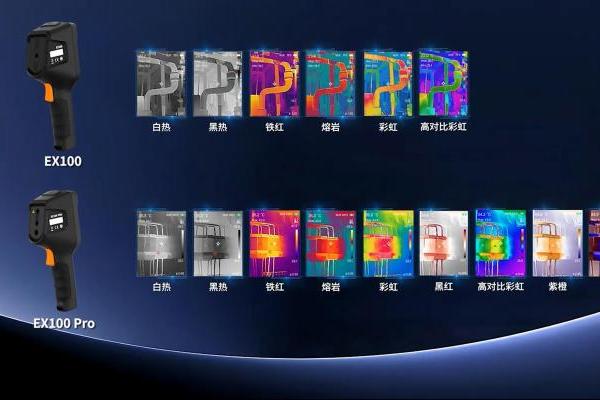Select the EX100 Pro 白热 palette thumbnail
This screenshot has height=400, width=600.
point(161,243)
